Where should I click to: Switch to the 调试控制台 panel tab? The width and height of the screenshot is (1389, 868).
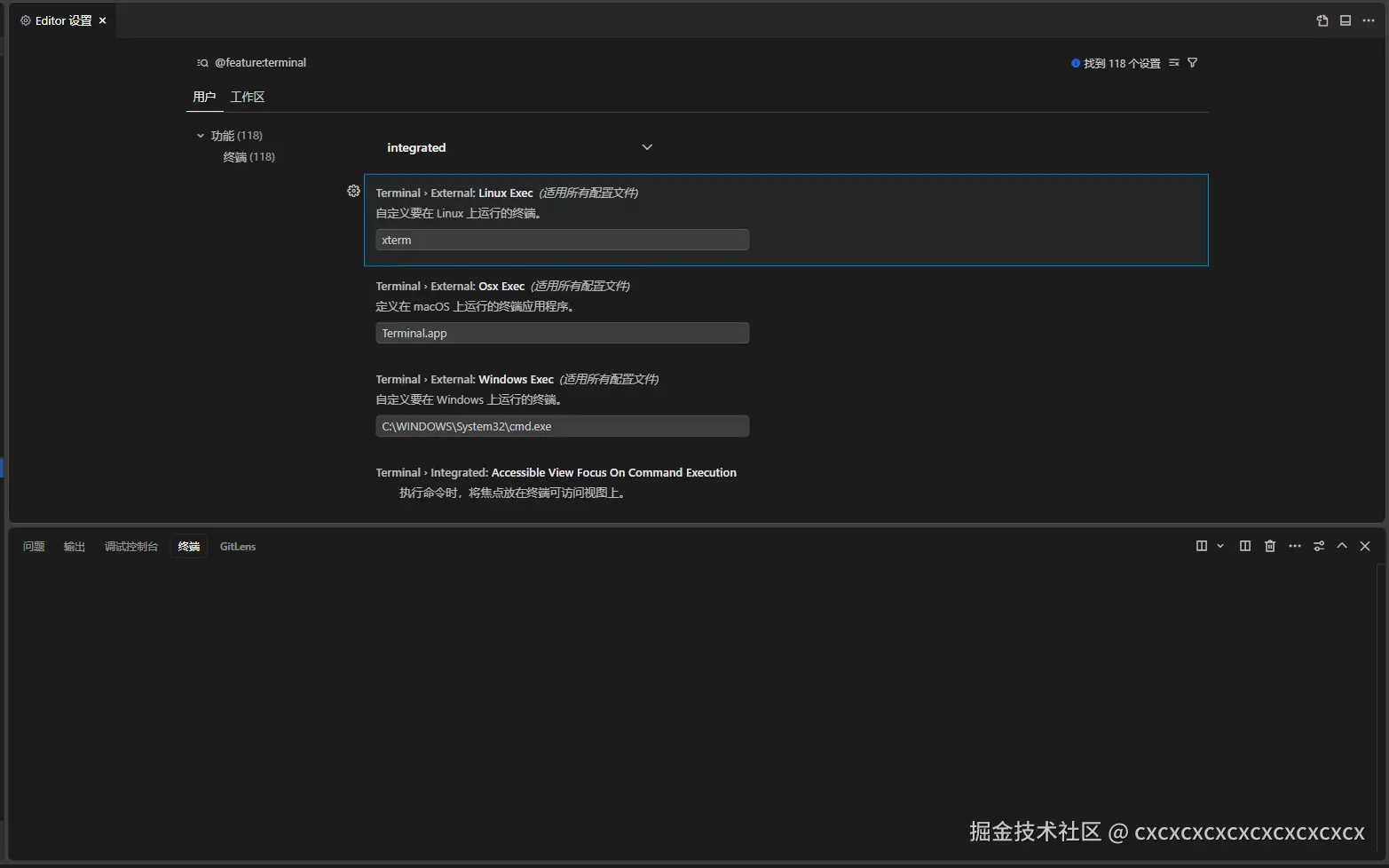[131, 547]
